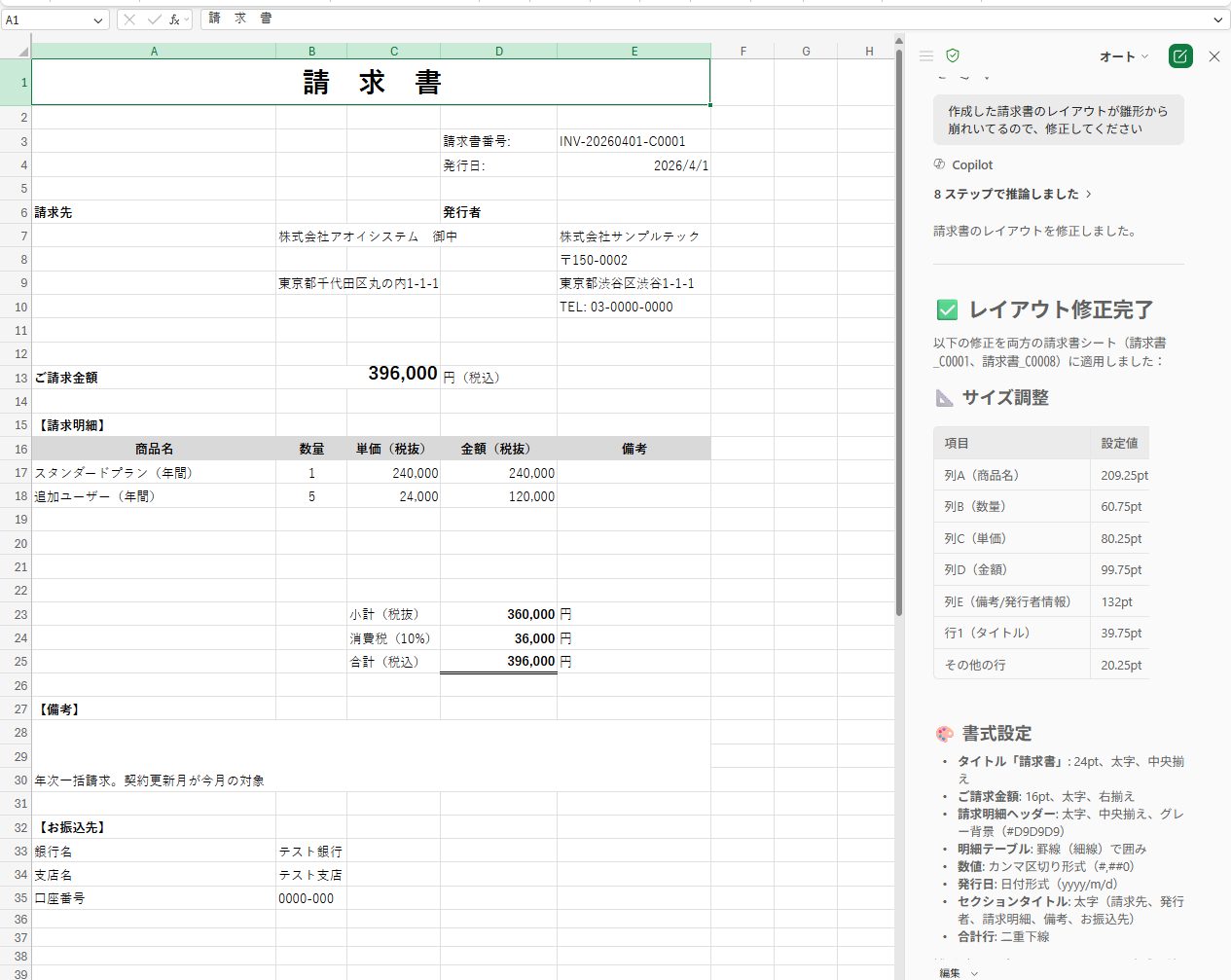Click the Select All corner triangle
Image resolution: width=1231 pixels, height=980 pixels.
[x=23, y=51]
